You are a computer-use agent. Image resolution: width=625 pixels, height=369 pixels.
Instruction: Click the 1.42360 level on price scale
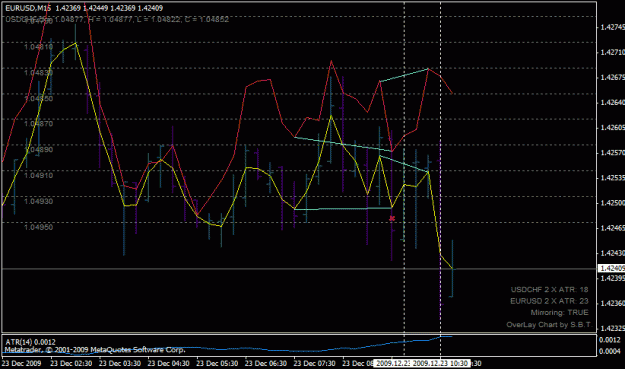pos(612,303)
